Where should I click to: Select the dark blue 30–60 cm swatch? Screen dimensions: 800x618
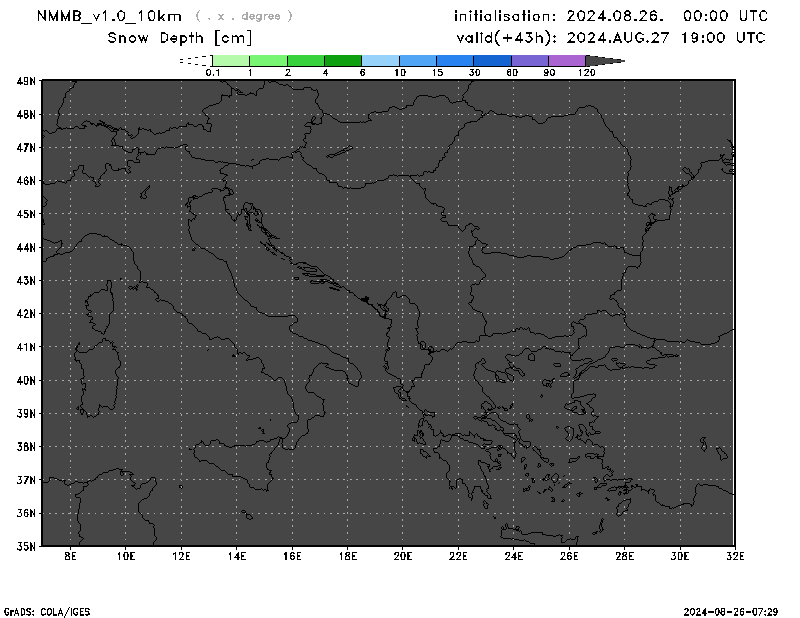[x=492, y=61]
